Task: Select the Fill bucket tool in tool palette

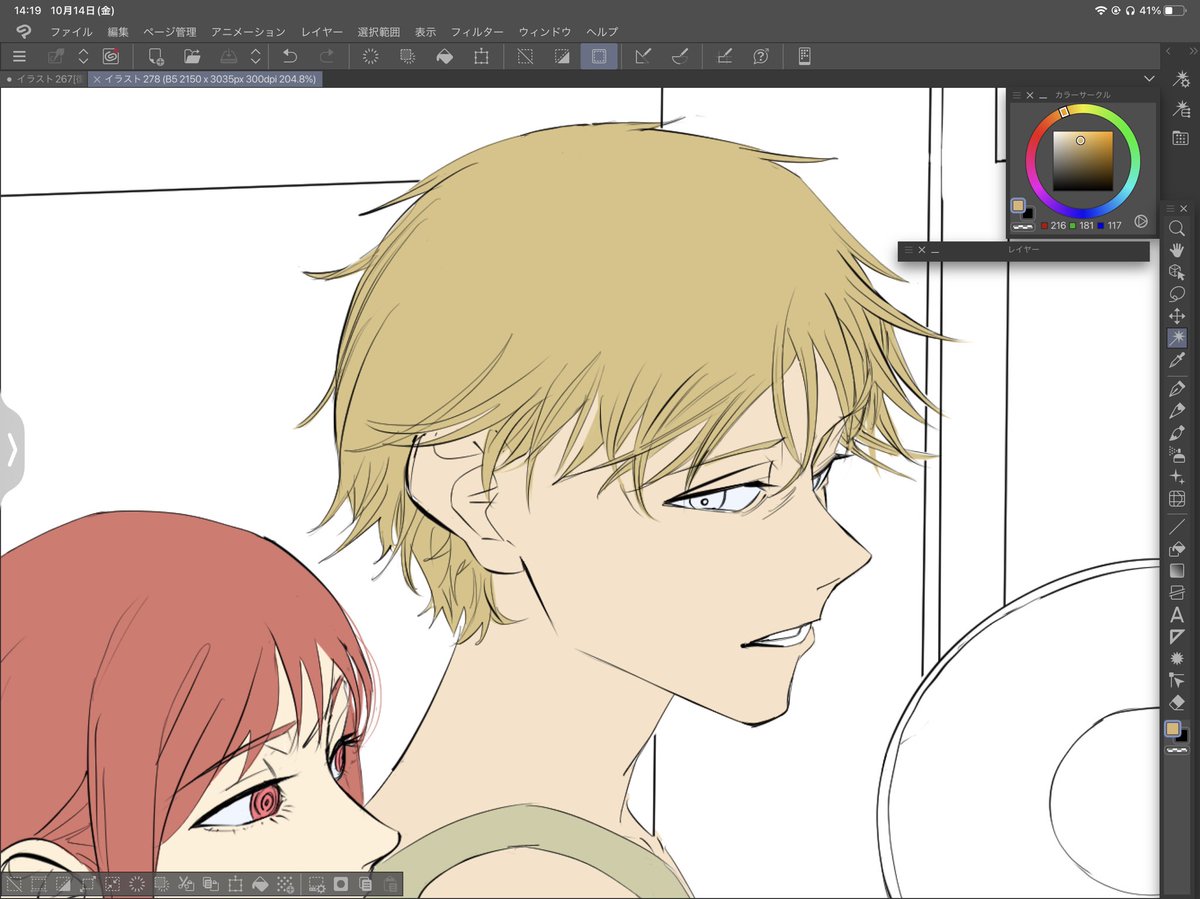Action: 1177,549
